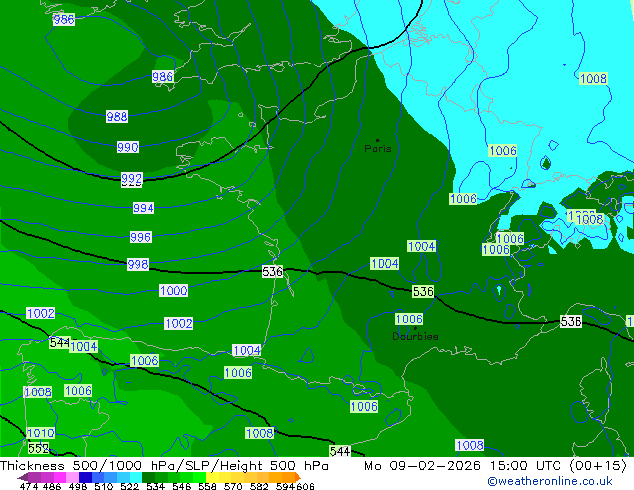Click the Mo 09-02-2026 15:00 UTC date

[465, 466]
